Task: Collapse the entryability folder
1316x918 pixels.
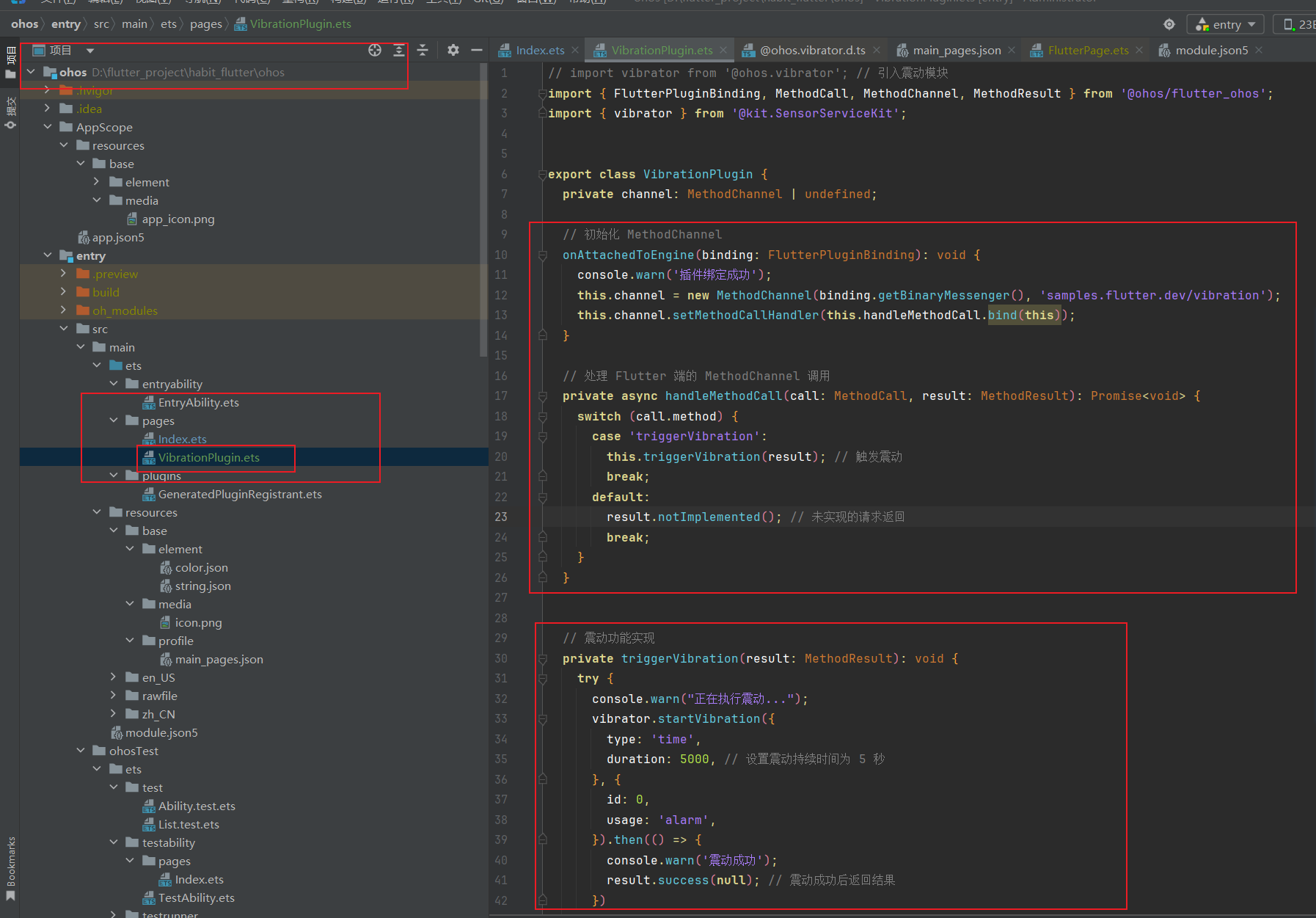Action: pyautogui.click(x=114, y=384)
